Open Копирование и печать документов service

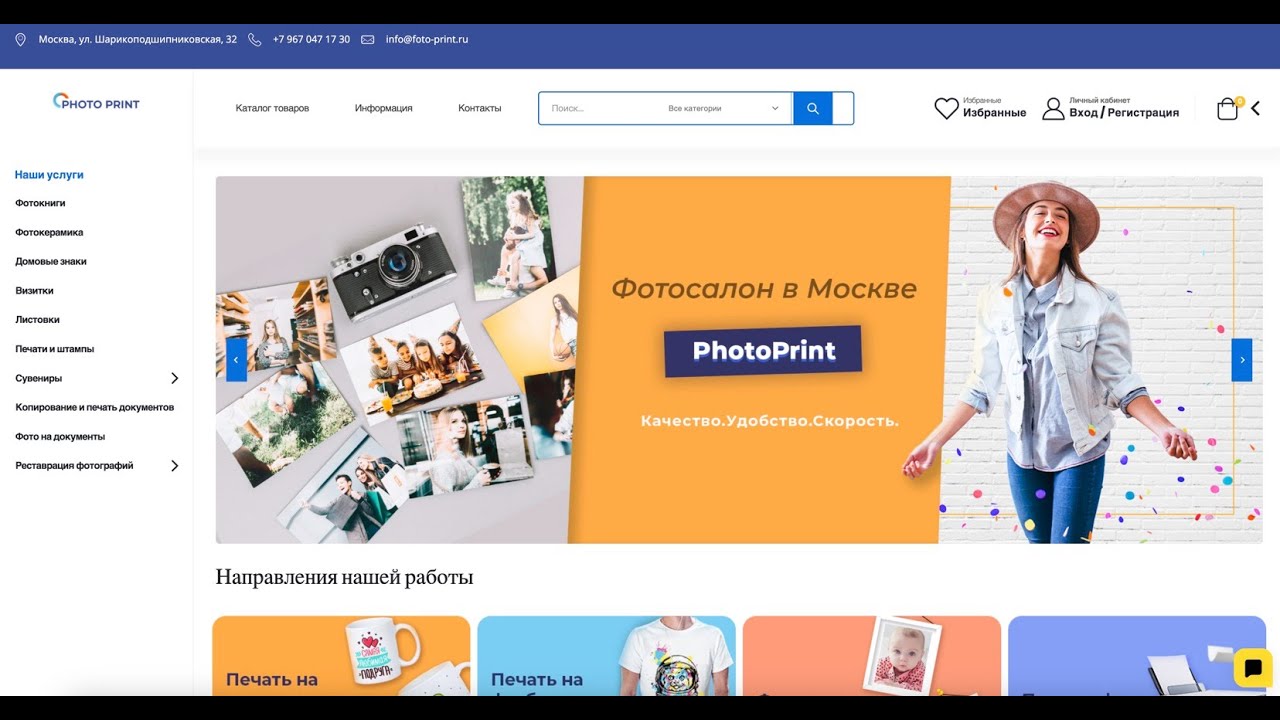(95, 407)
